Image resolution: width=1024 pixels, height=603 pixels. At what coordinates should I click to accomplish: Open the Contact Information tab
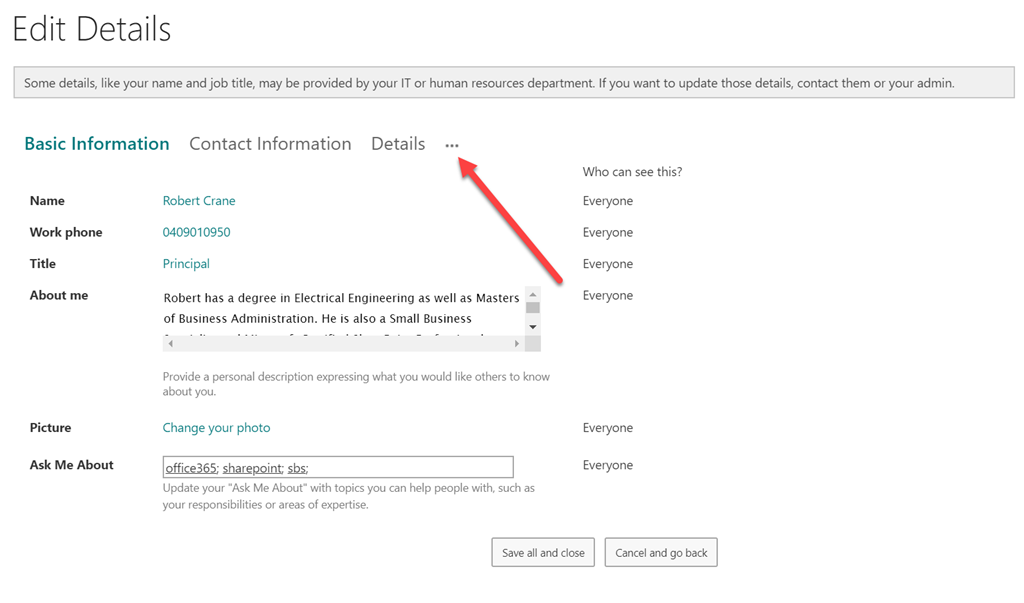coord(270,144)
